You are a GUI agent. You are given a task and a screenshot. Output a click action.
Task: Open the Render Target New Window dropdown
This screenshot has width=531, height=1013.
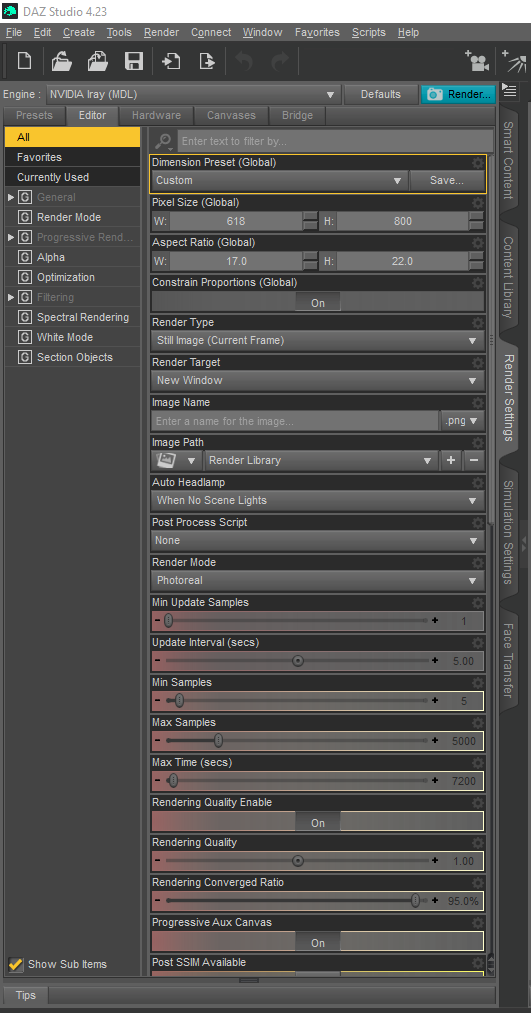(317, 381)
